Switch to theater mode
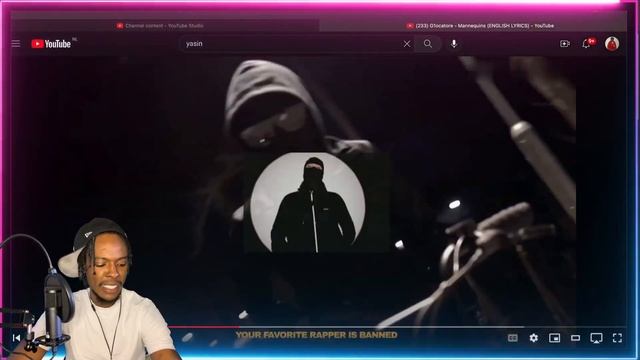This screenshot has width=640, height=360. [575, 338]
